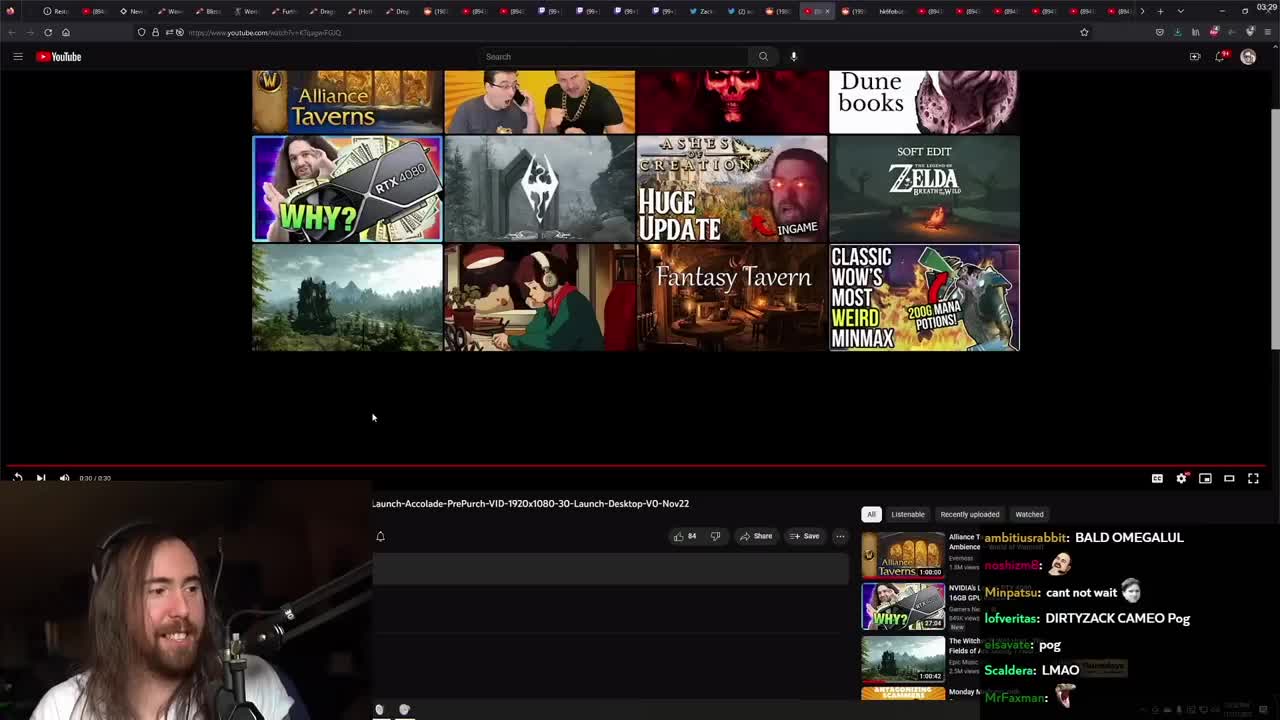Image resolution: width=1280 pixels, height=720 pixels.
Task: Open the sidebar WHY? 27:04 video
Action: click(x=903, y=607)
